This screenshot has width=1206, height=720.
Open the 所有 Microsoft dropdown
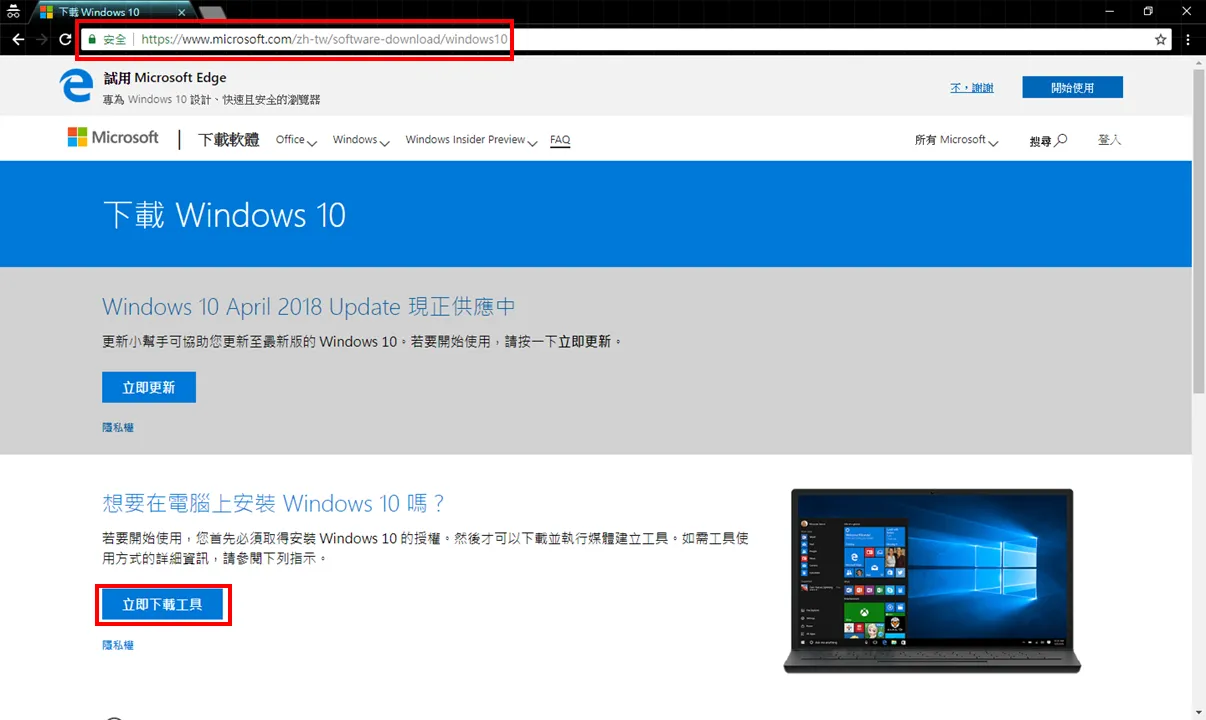(x=956, y=140)
